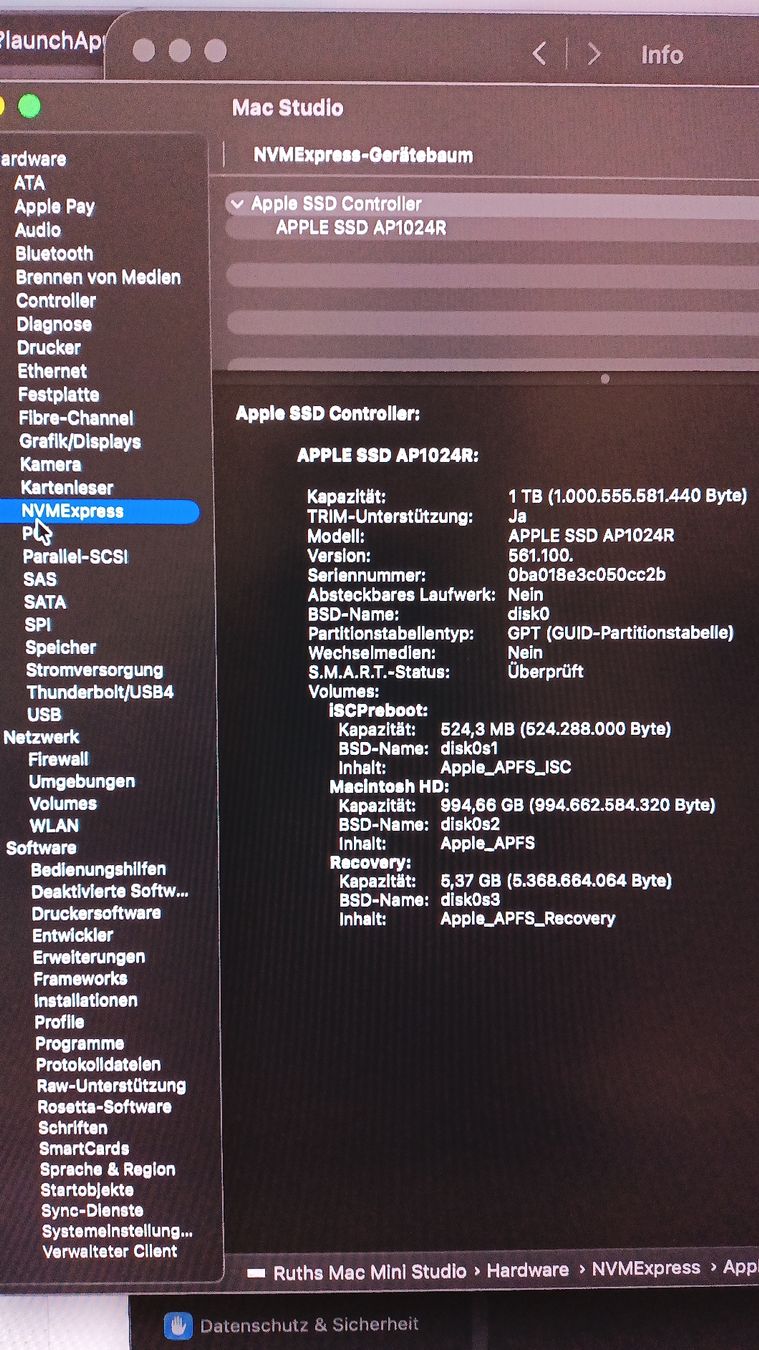The height and width of the screenshot is (1350, 759).
Task: Select Erweiterungen entry
Action: click(x=89, y=958)
